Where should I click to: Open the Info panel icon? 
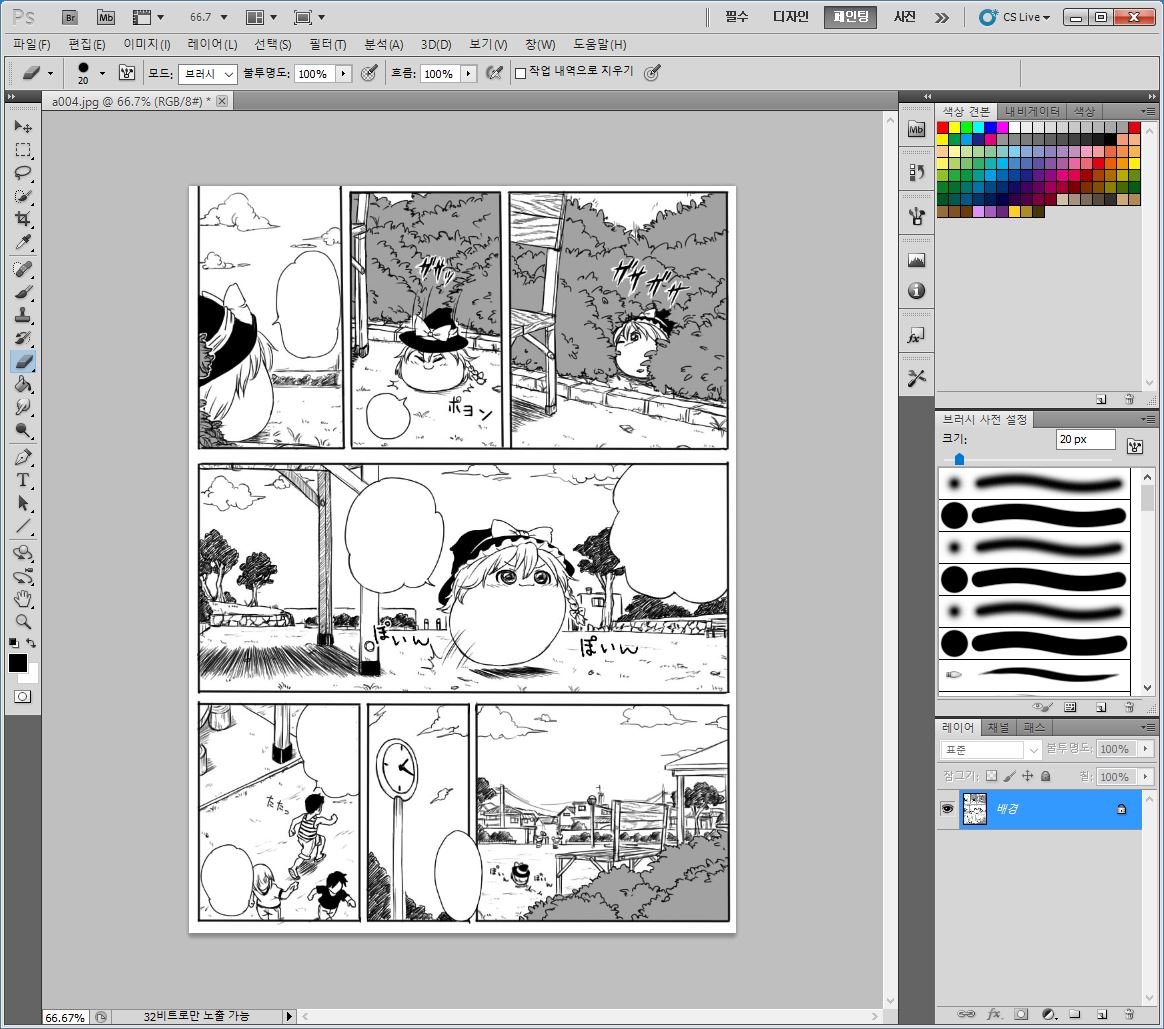pyautogui.click(x=916, y=291)
